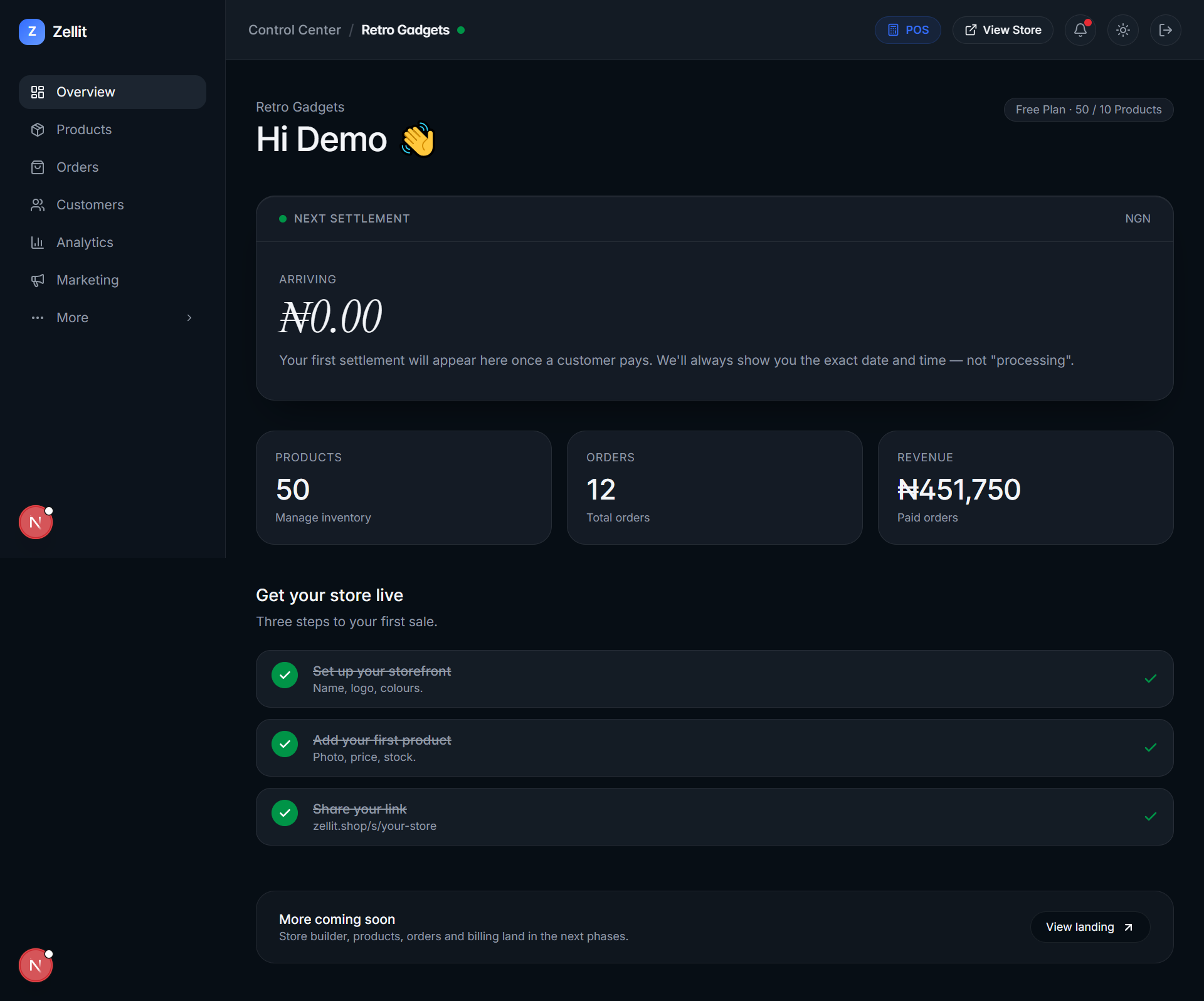The image size is (1204, 1001).
Task: Open notifications bell icon
Action: (1080, 30)
